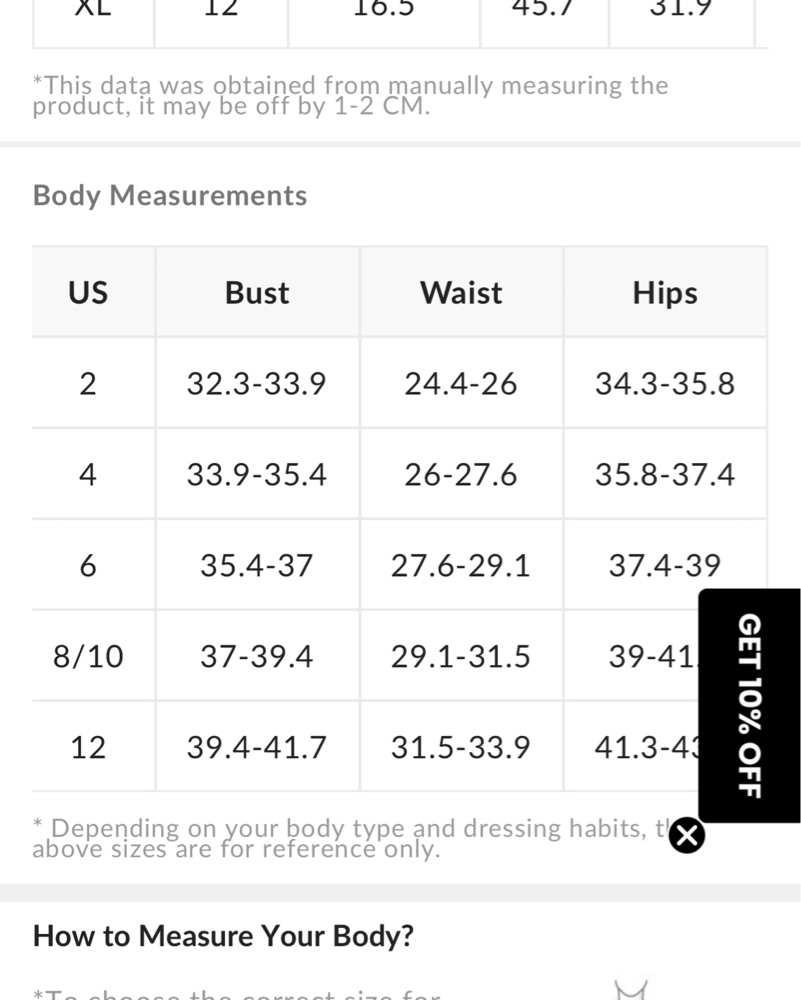The height and width of the screenshot is (1000, 801).
Task: Tap the manual measuring disclaimer note
Action: click(350, 96)
